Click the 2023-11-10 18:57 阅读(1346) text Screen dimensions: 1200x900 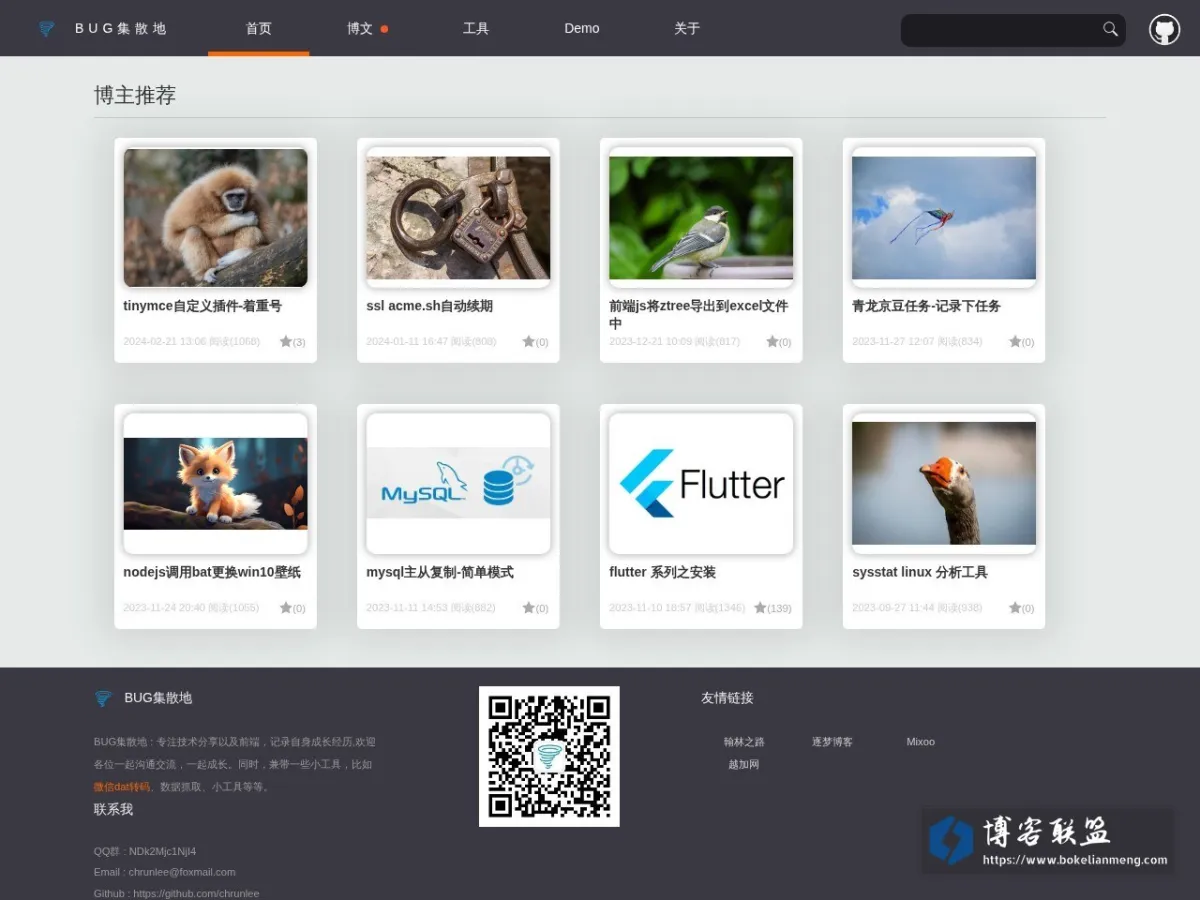coord(677,608)
